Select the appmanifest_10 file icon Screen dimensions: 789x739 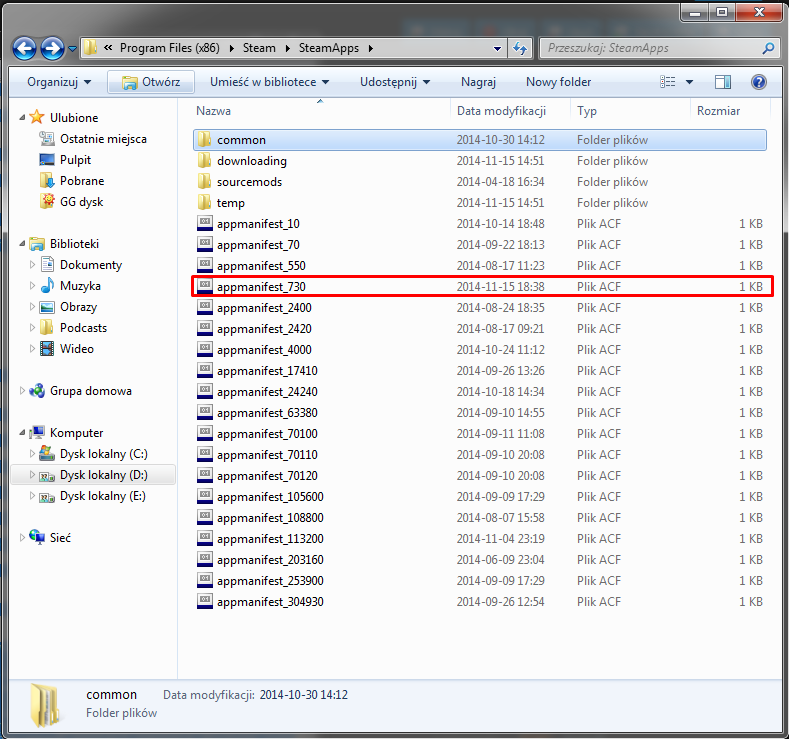coord(204,223)
